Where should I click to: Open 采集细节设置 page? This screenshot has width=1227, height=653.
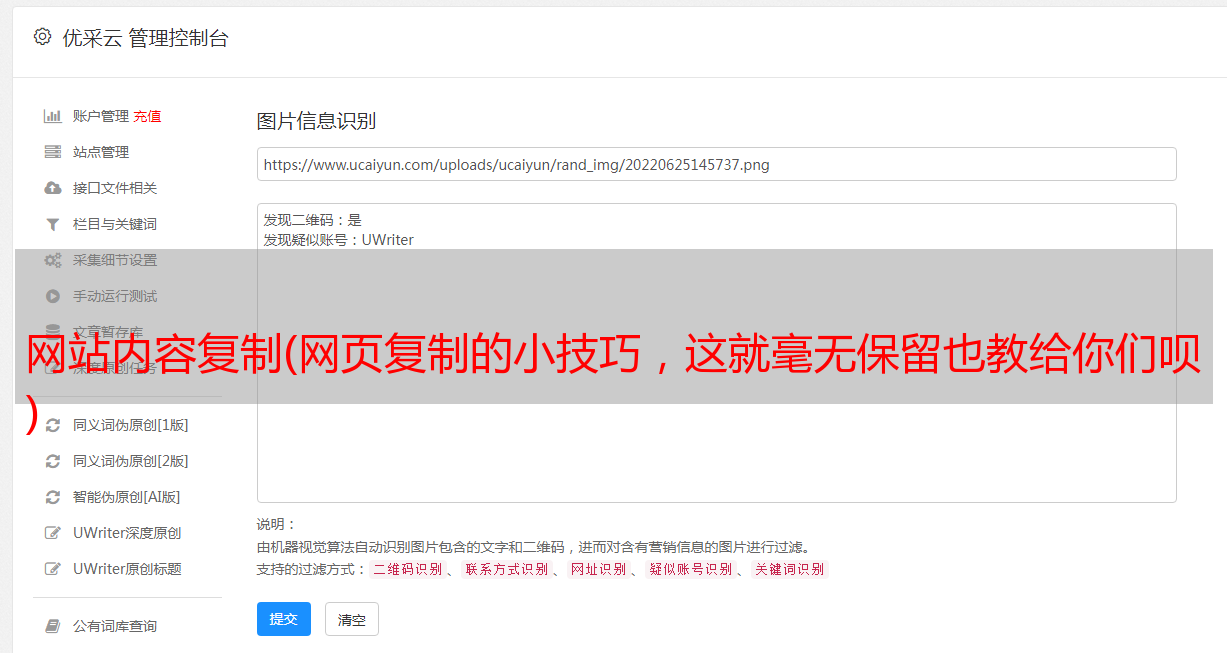pos(115,260)
